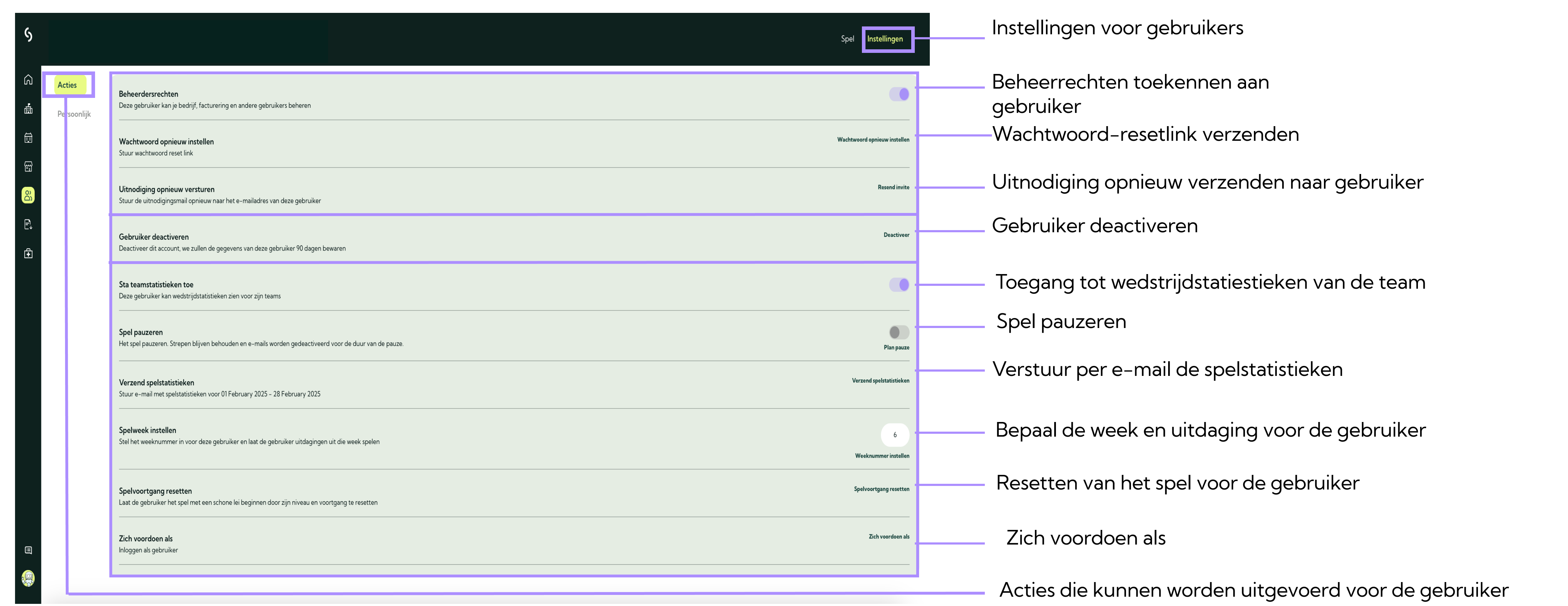Click the Resend invite button
The image size is (1568, 606).
tap(893, 187)
